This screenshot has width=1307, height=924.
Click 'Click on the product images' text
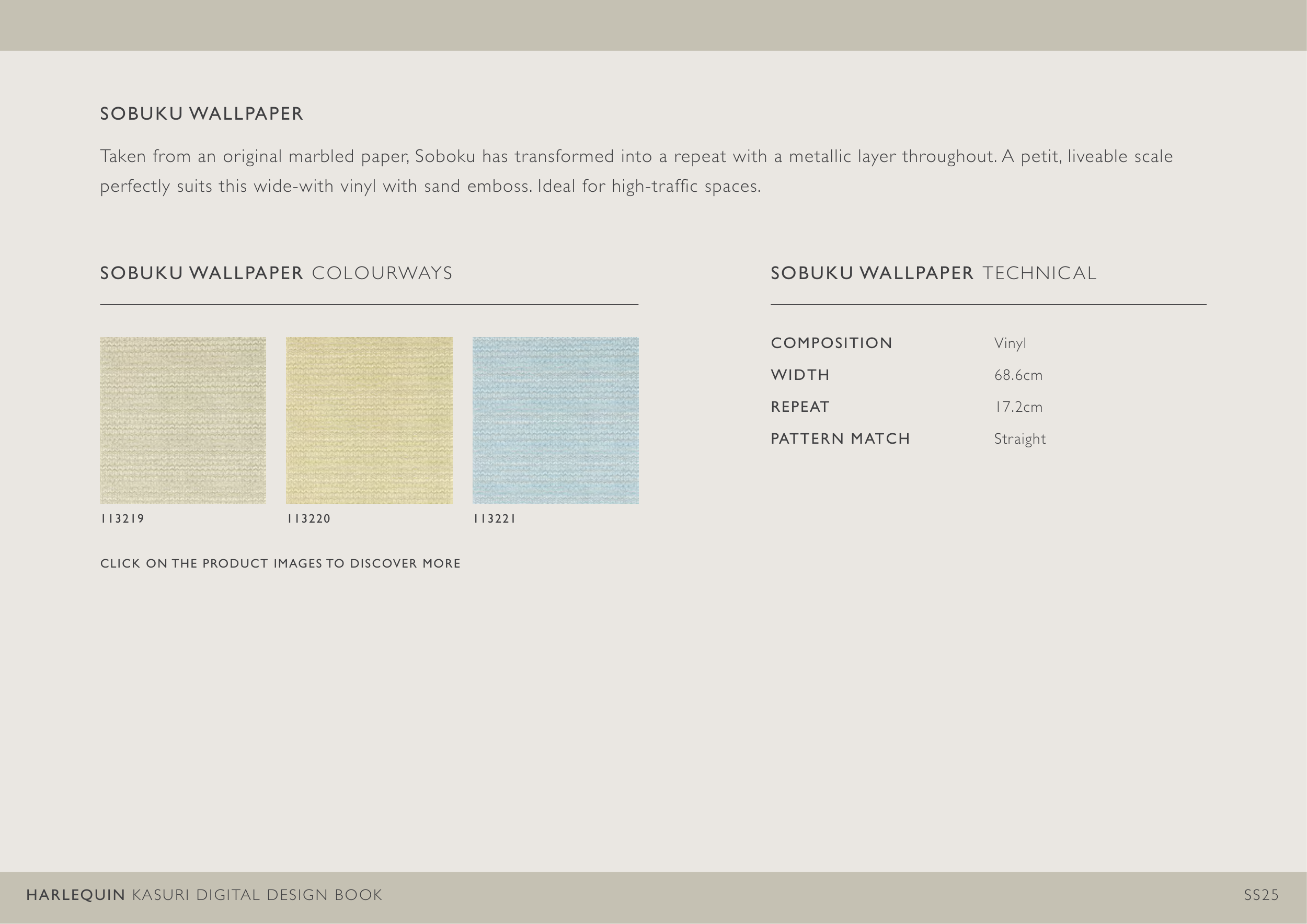(280, 563)
